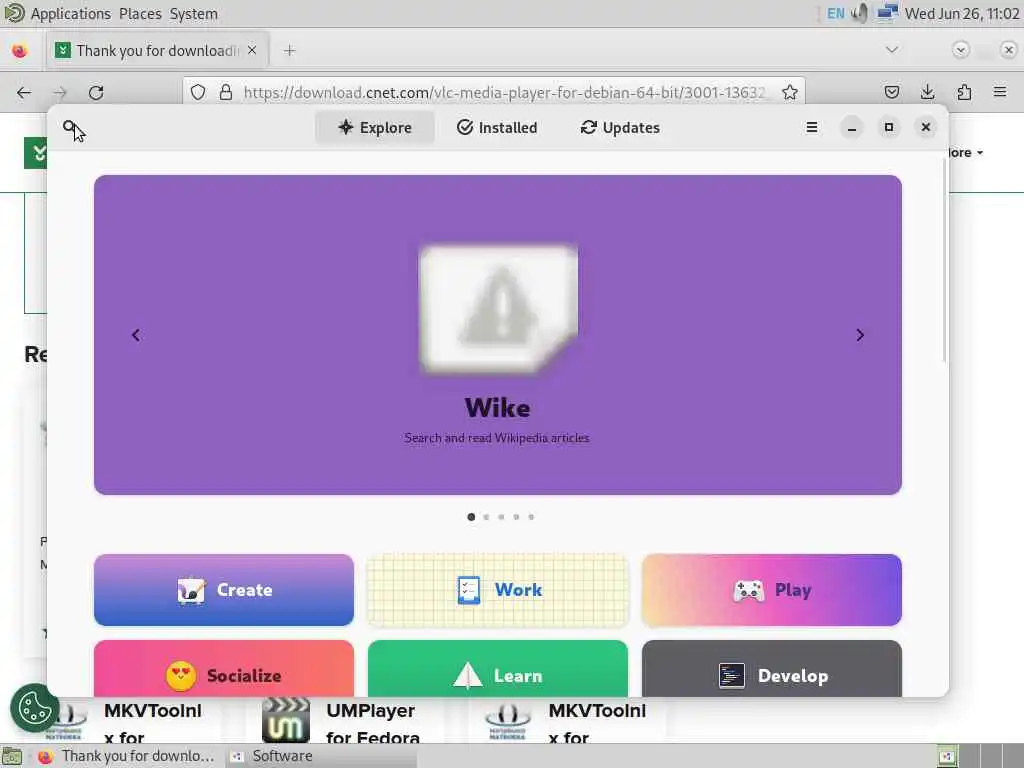Show site security padlock info

click(225, 93)
